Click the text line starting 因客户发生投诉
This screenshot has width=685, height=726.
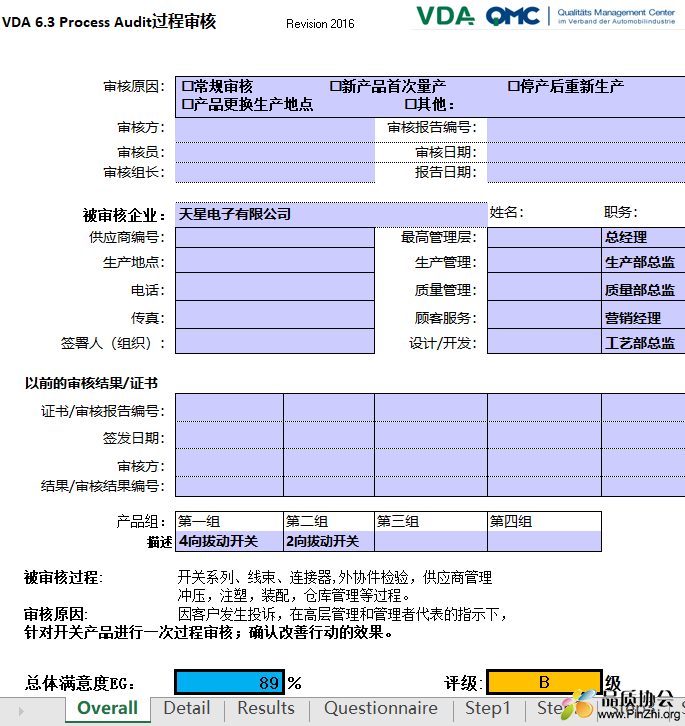pos(342,614)
